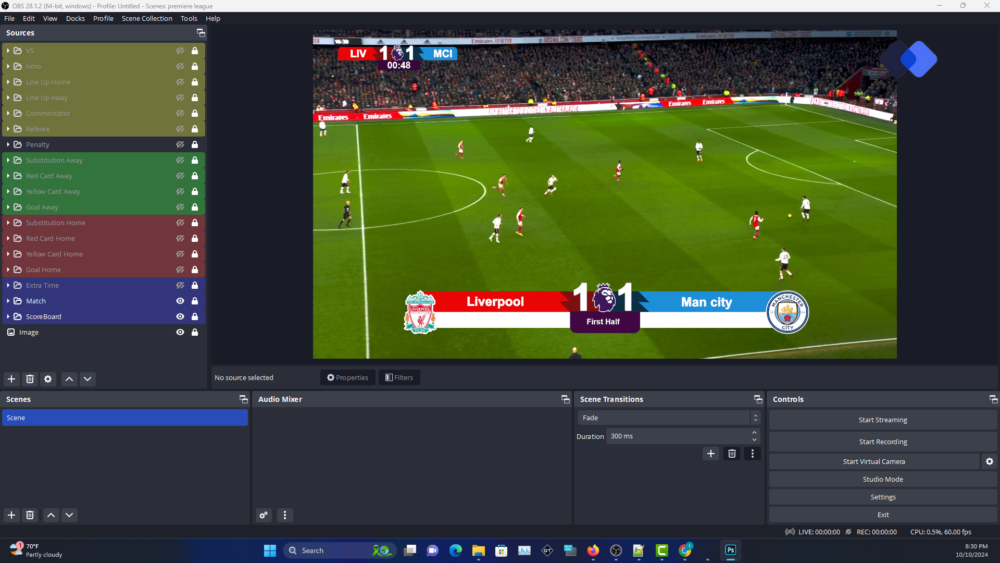
Task: Add a new source with plus icon
Action: click(11, 379)
